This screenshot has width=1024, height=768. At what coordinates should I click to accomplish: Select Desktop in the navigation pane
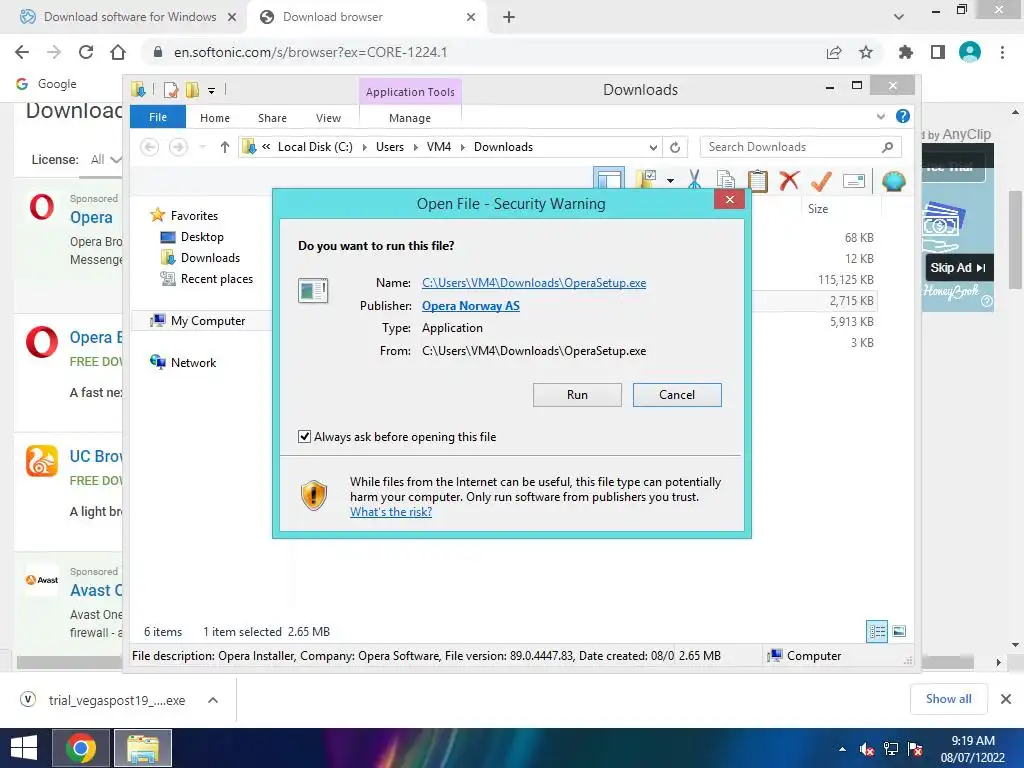(x=202, y=237)
